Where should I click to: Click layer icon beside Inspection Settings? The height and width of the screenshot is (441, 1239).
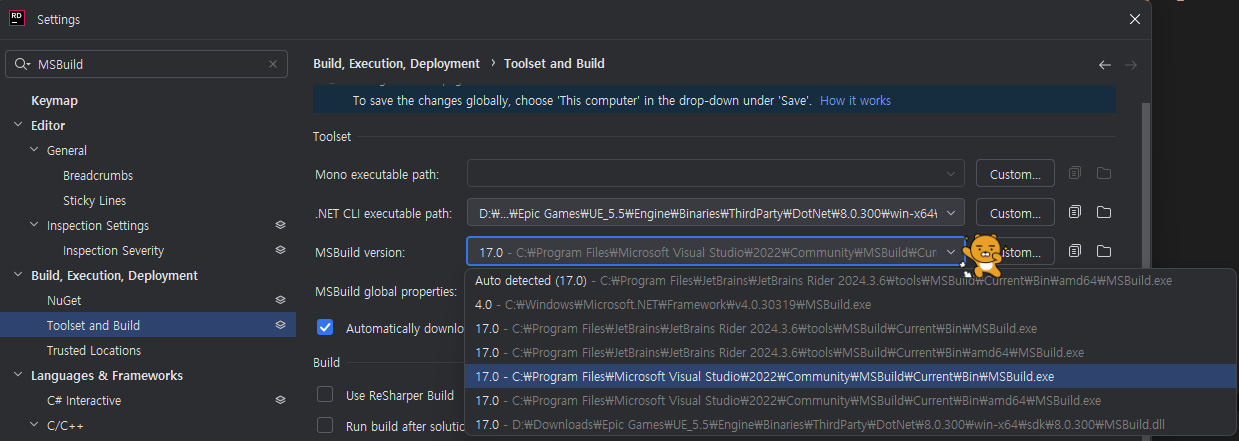pyautogui.click(x=281, y=226)
